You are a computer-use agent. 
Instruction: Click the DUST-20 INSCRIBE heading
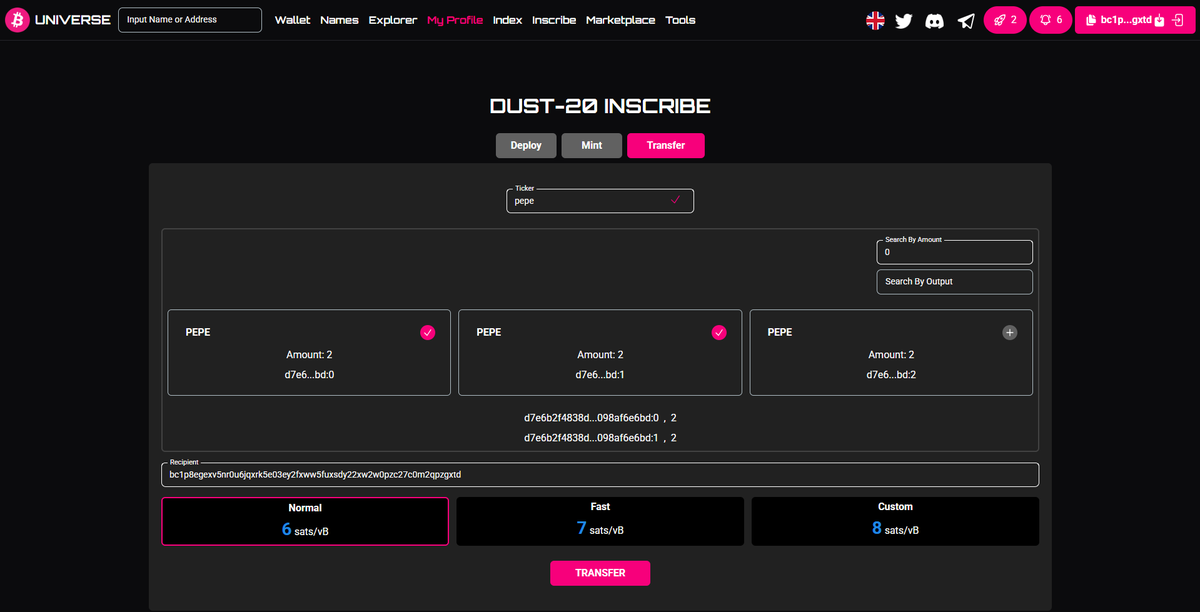pos(600,107)
